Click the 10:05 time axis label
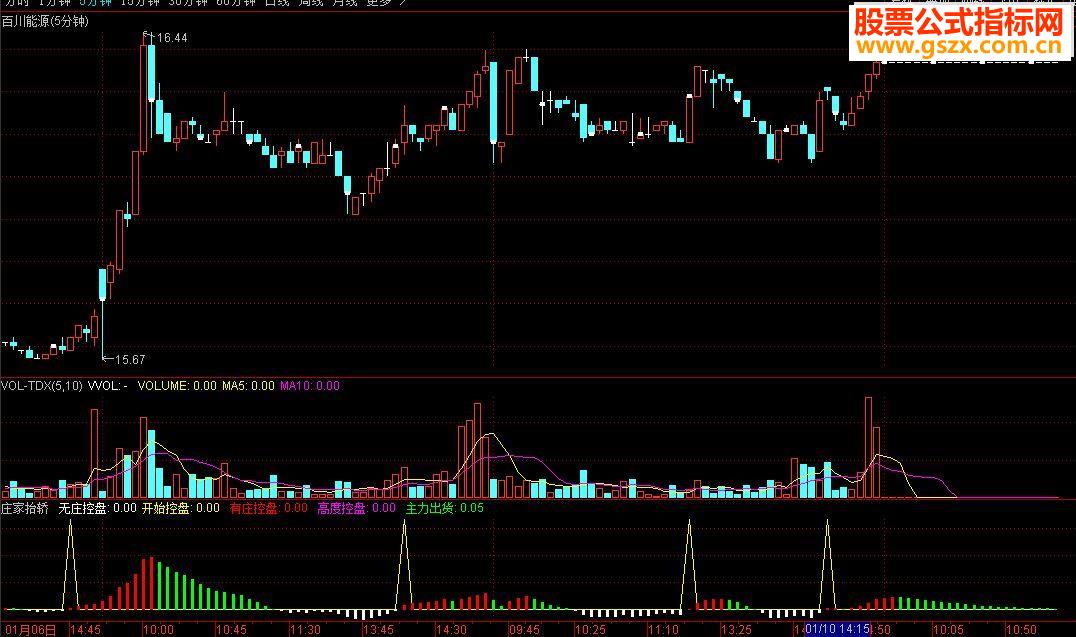 point(948,629)
